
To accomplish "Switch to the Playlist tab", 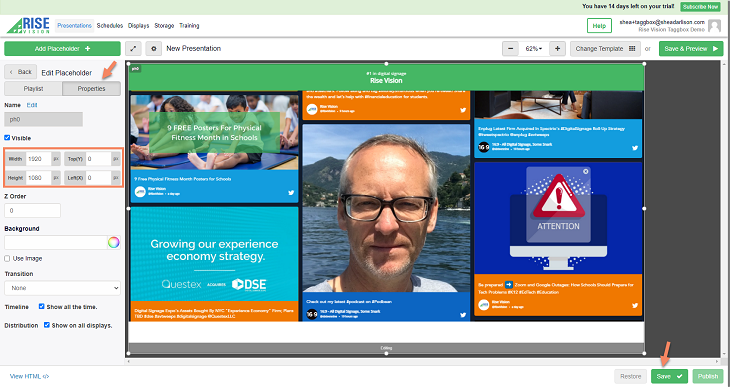I will [34, 88].
